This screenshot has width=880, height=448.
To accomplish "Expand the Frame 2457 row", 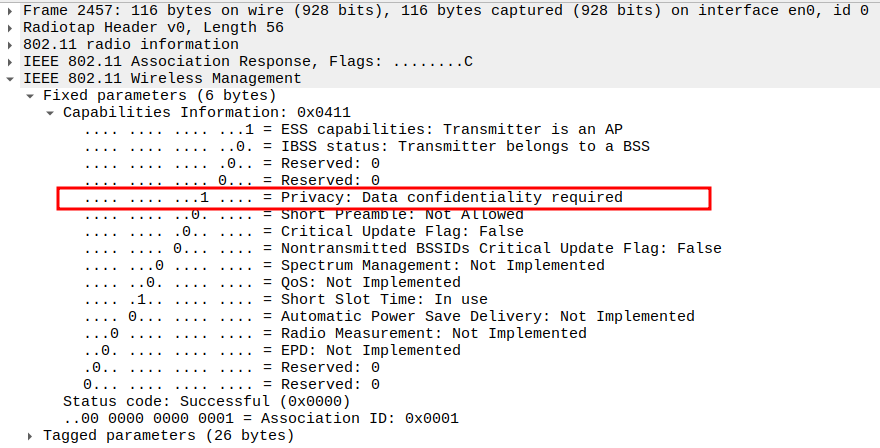I will coord(11,10).
